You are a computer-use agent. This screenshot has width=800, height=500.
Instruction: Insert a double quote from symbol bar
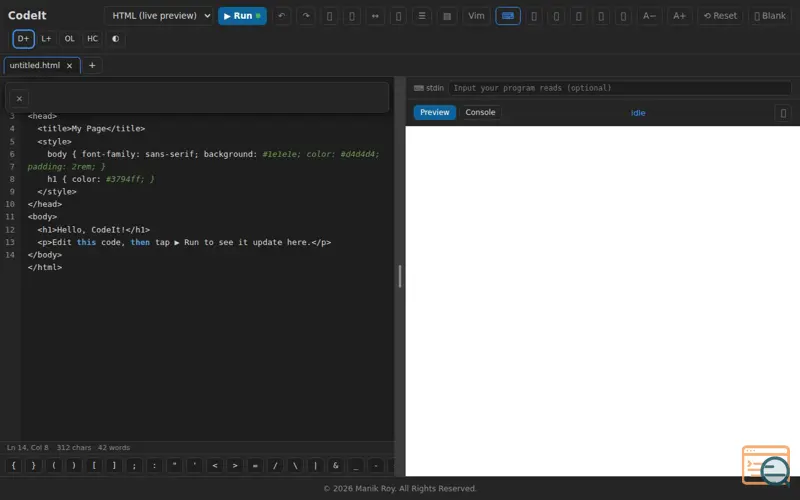[x=174, y=465]
